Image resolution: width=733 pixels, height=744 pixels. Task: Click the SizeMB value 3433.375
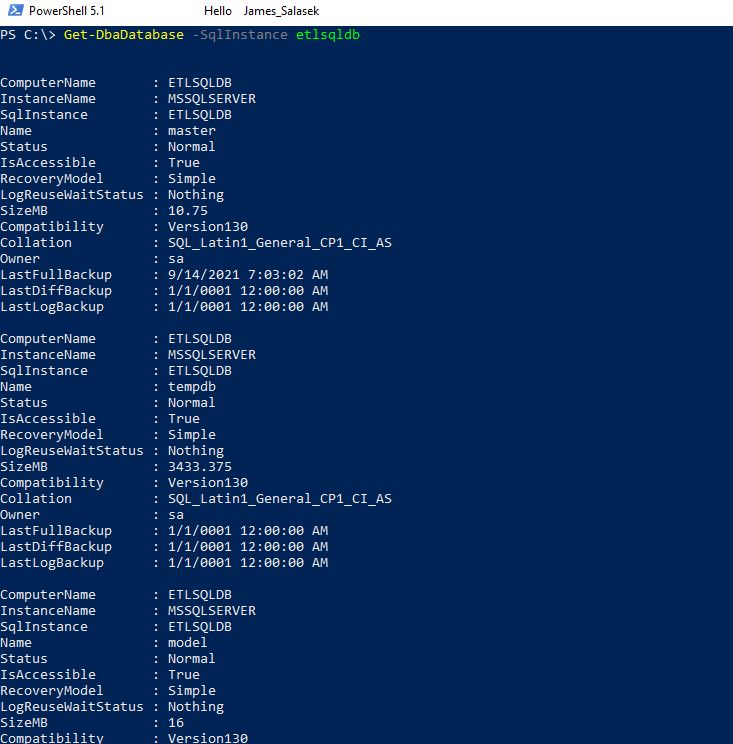(x=200, y=467)
